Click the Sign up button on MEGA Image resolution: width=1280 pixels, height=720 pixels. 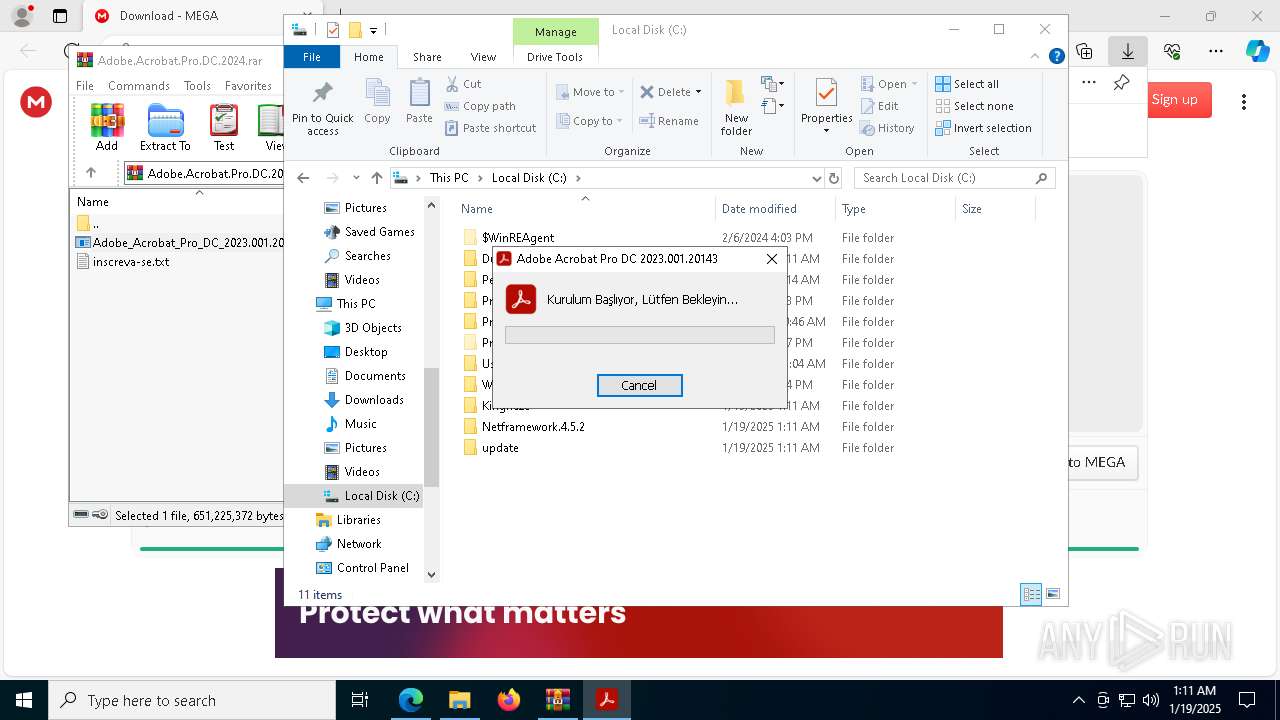tap(1174, 99)
